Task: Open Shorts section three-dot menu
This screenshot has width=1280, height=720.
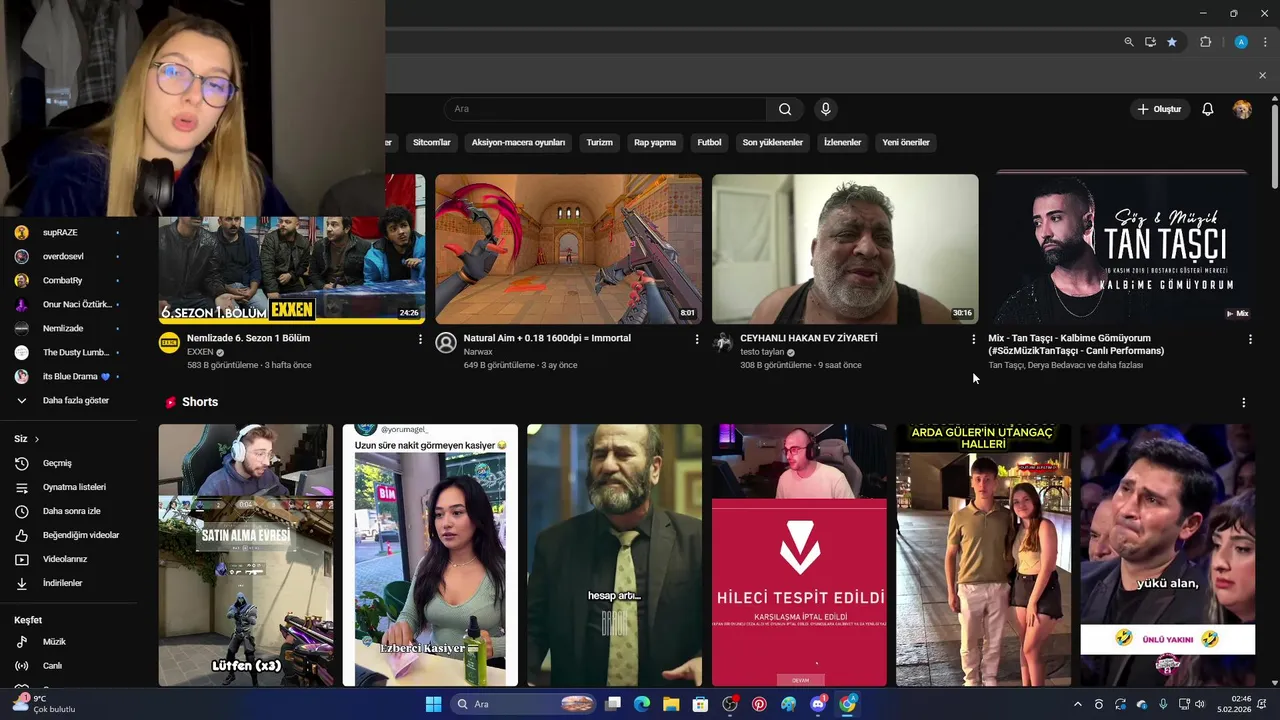Action: click(1244, 402)
